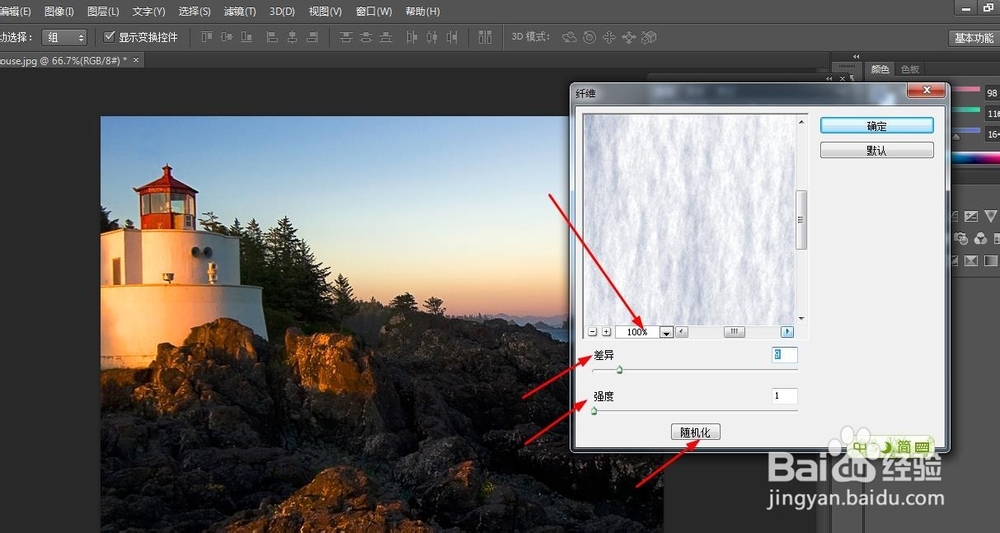The width and height of the screenshot is (1000, 533).
Task: Open the 组 auto-select dropdown
Action: click(x=64, y=38)
